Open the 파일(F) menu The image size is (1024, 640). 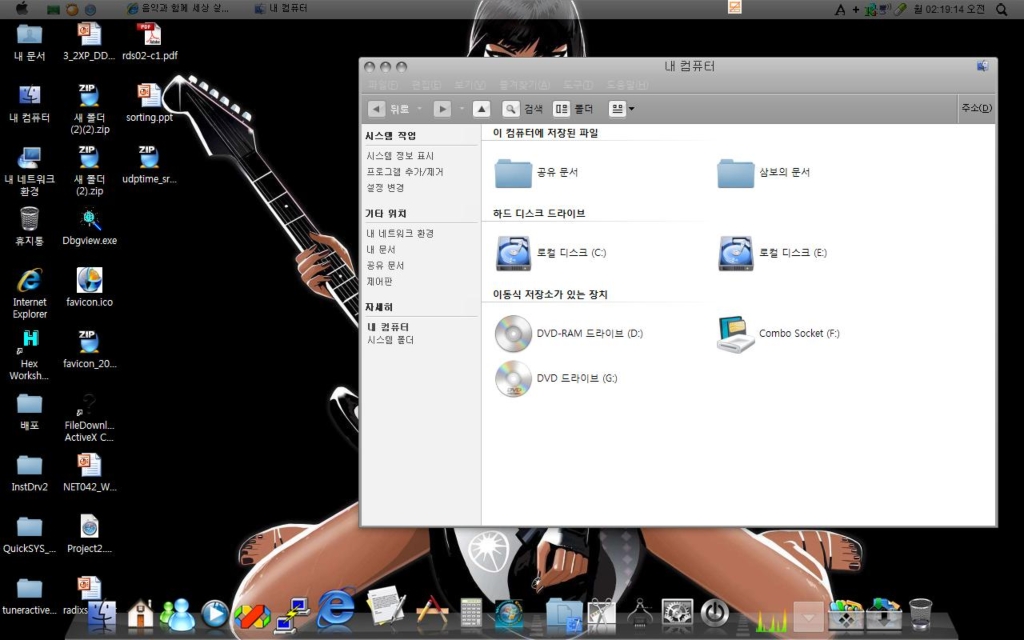coord(383,85)
